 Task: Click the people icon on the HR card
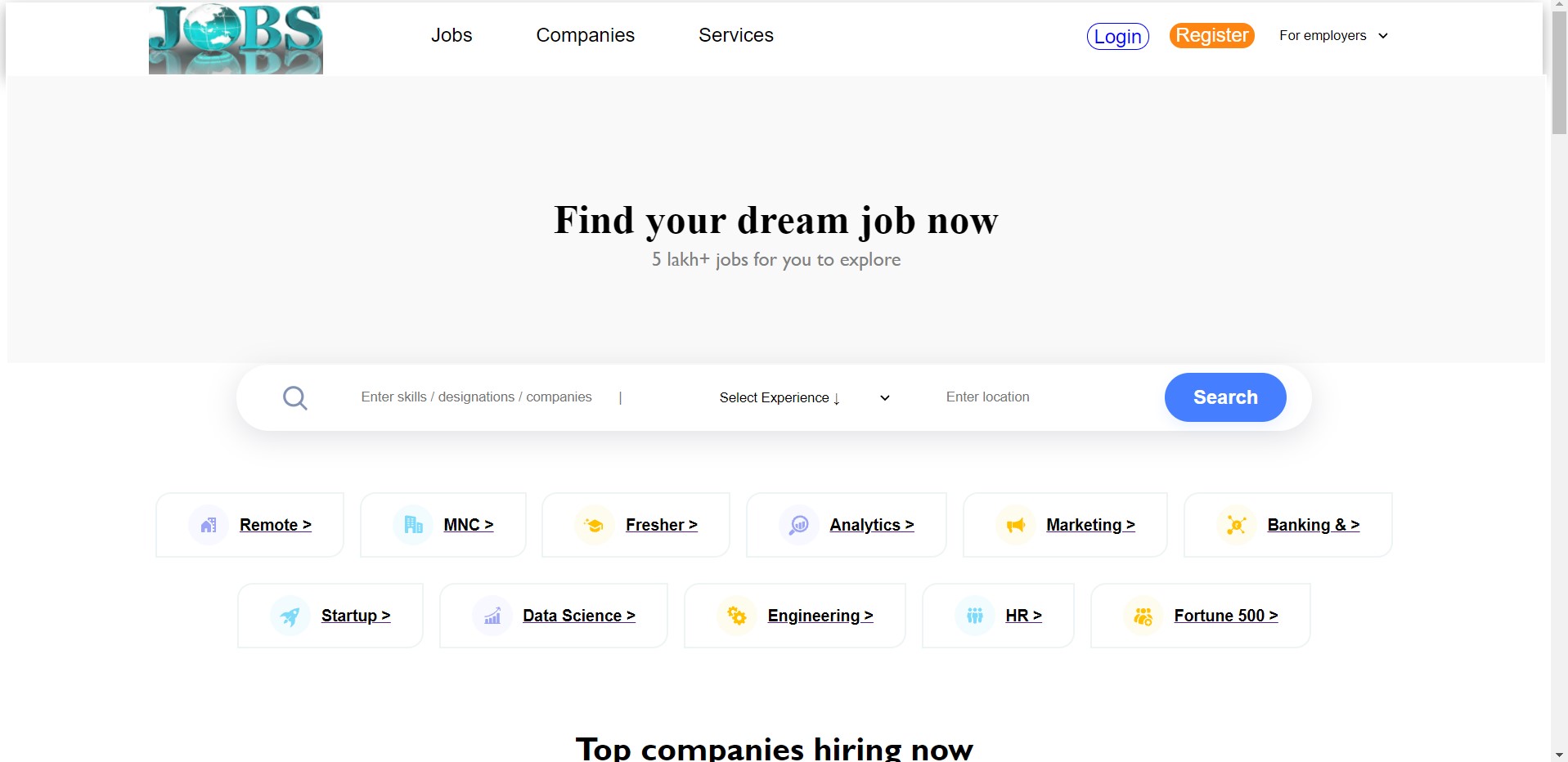pos(974,616)
